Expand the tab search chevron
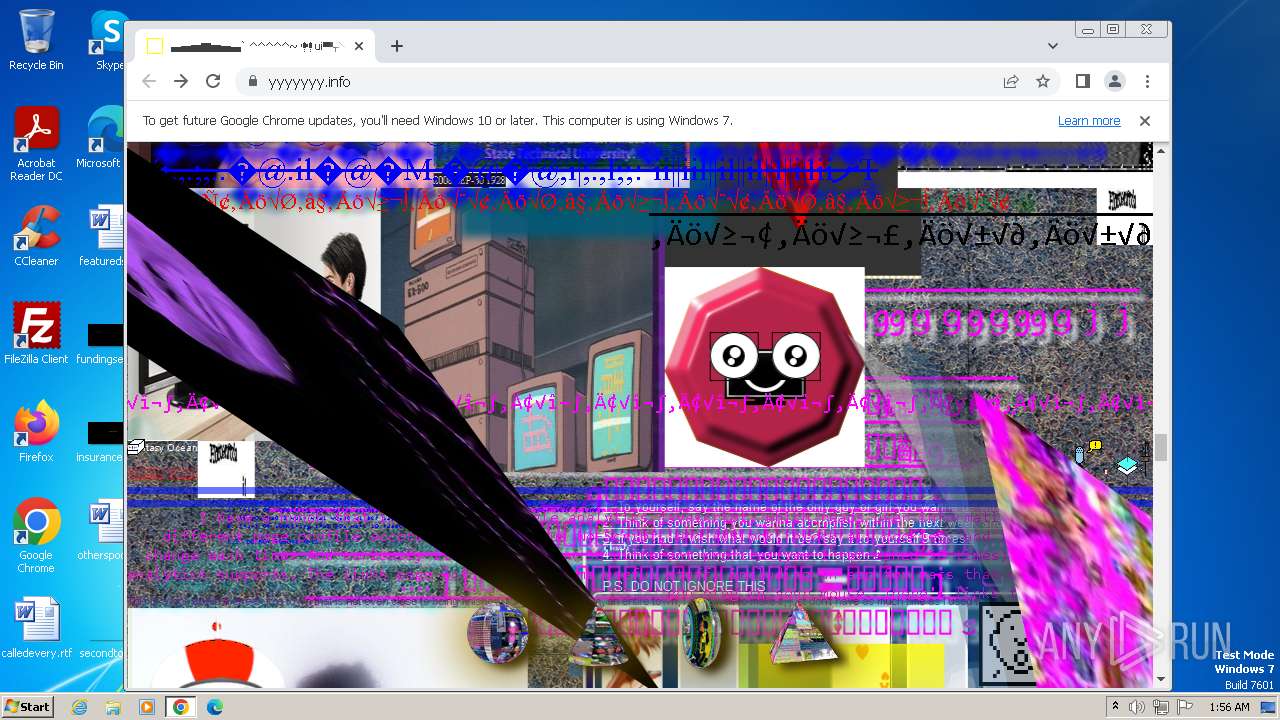Viewport: 1280px width, 720px height. [x=1053, y=46]
